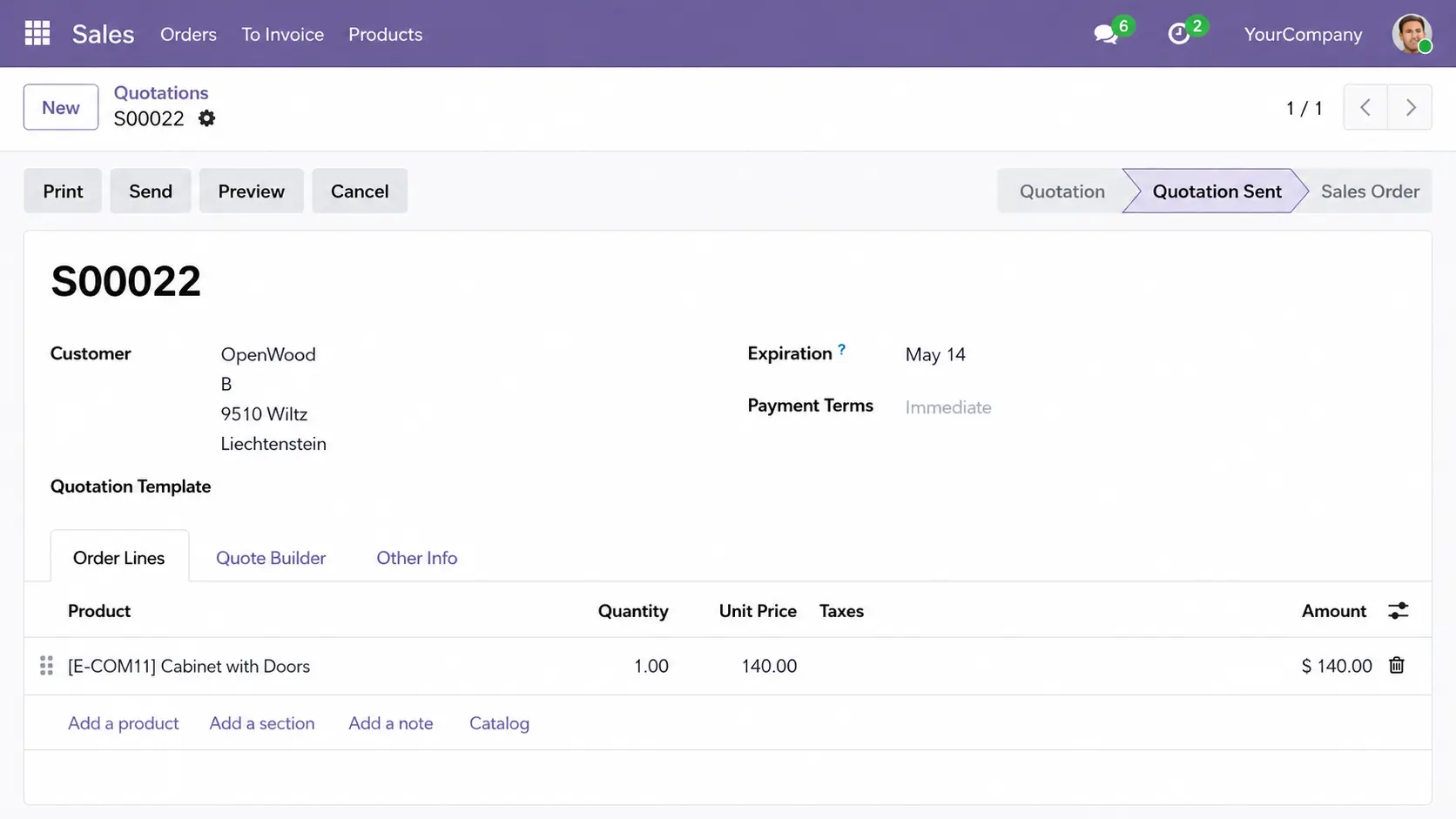Open the Orders menu
The height and width of the screenshot is (819, 1456).
[188, 34]
